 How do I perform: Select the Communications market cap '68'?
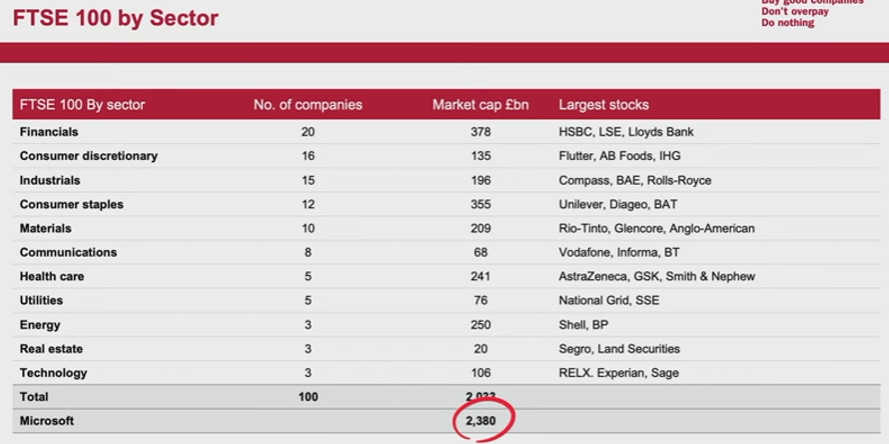(x=480, y=252)
